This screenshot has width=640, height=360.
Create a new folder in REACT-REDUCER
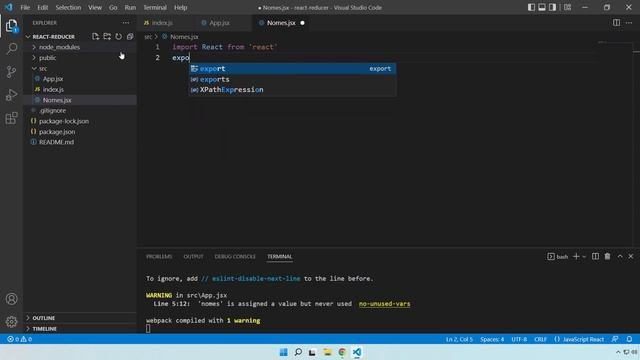(107, 36)
